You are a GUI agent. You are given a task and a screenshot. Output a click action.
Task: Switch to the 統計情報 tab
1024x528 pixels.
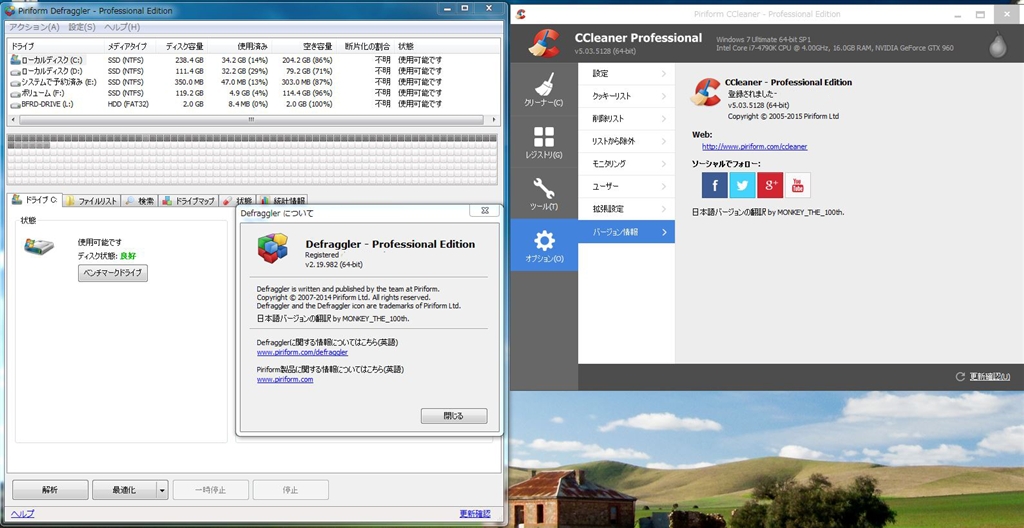click(281, 201)
